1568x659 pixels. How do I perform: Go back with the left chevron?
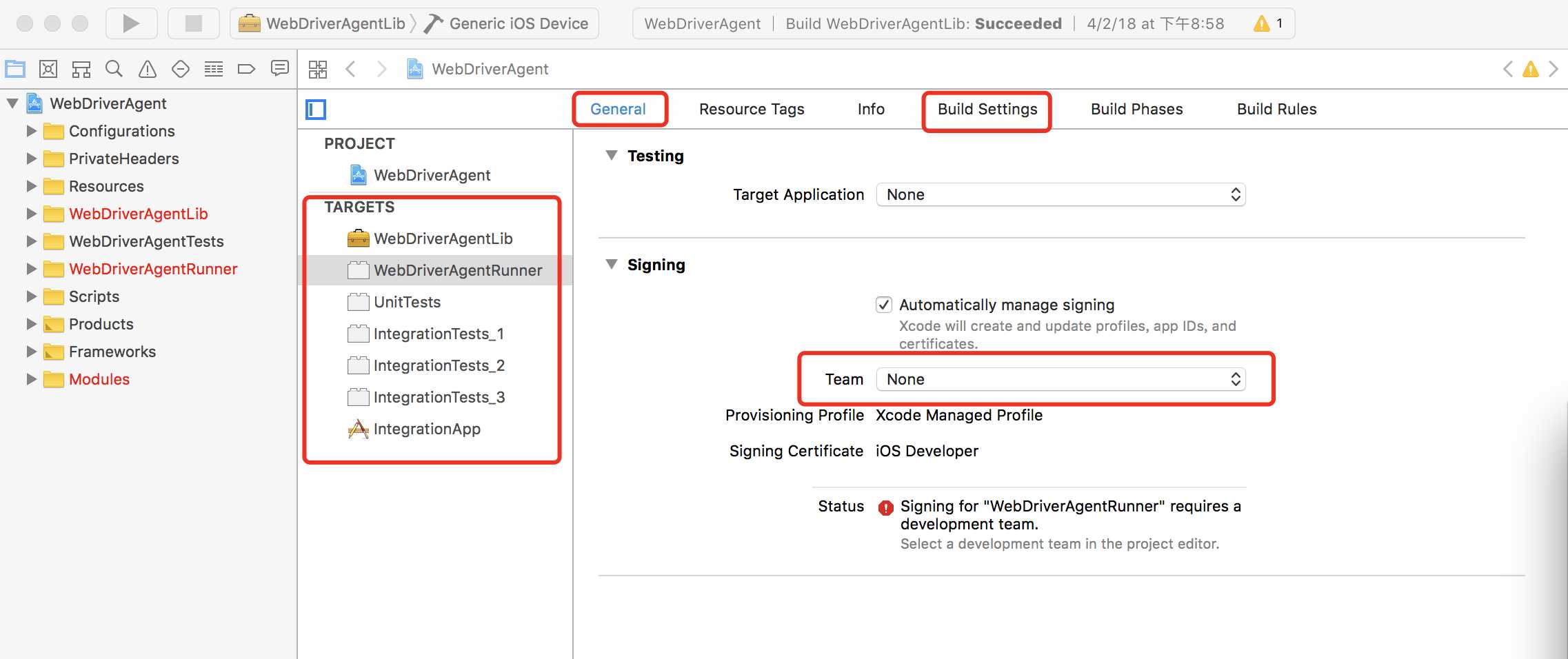350,69
